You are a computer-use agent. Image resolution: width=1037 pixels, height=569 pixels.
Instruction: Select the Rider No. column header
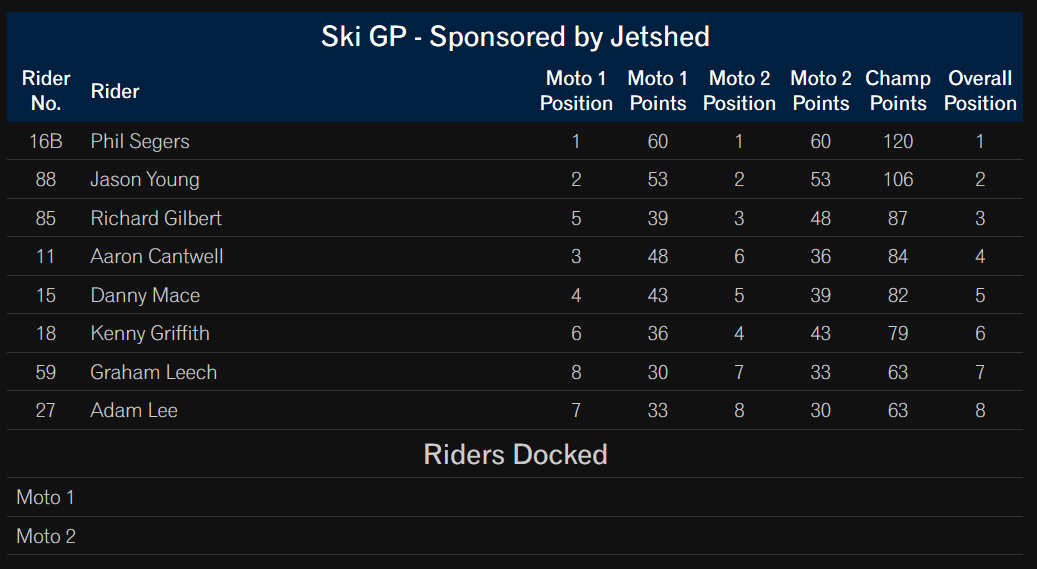pyautogui.click(x=46, y=91)
